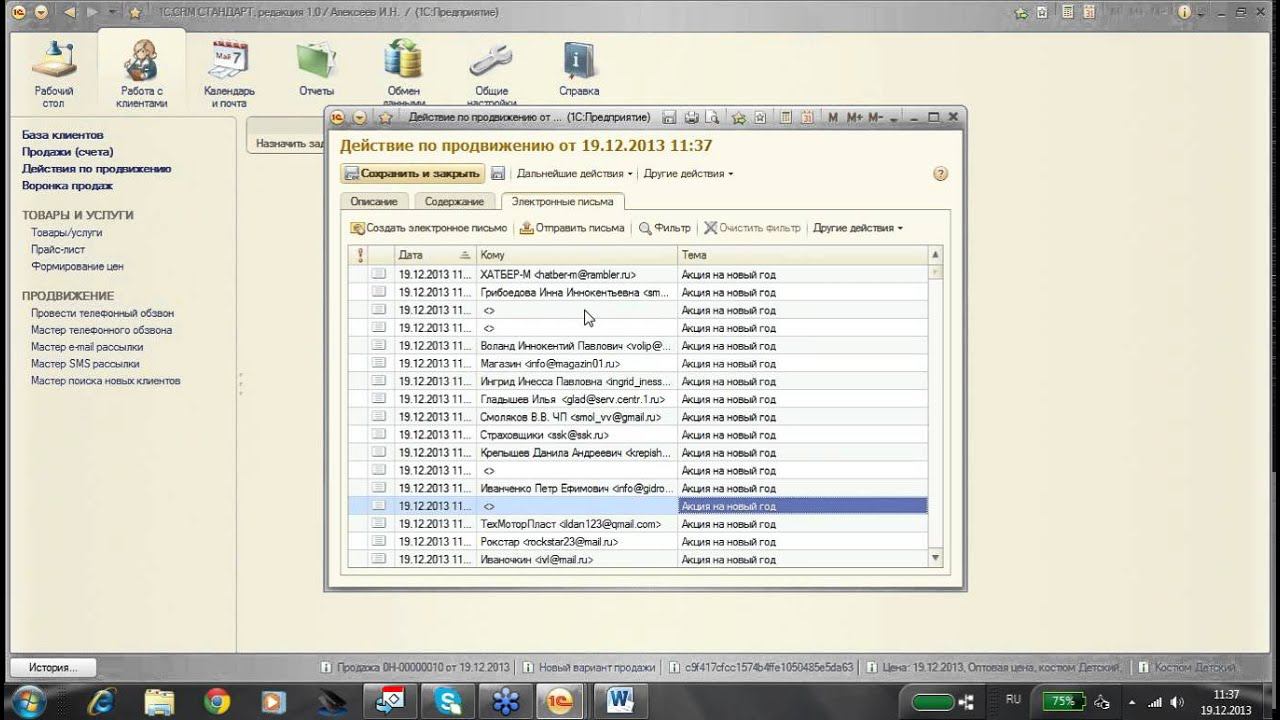The height and width of the screenshot is (720, 1280).
Task: Open Прайс-лист link
Action: (58, 250)
